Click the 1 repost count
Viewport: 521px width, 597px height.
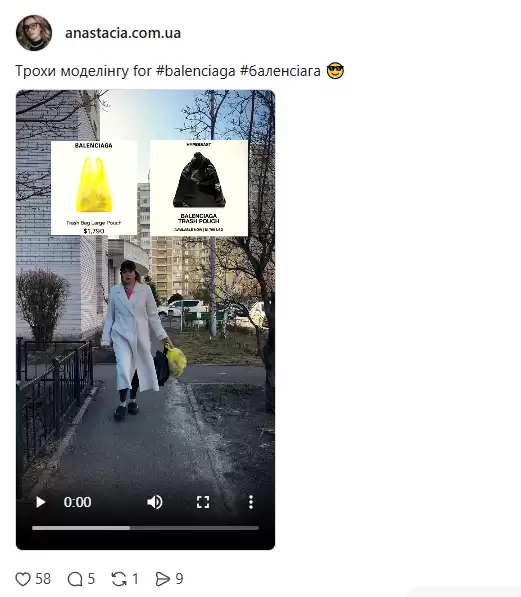tap(135, 579)
